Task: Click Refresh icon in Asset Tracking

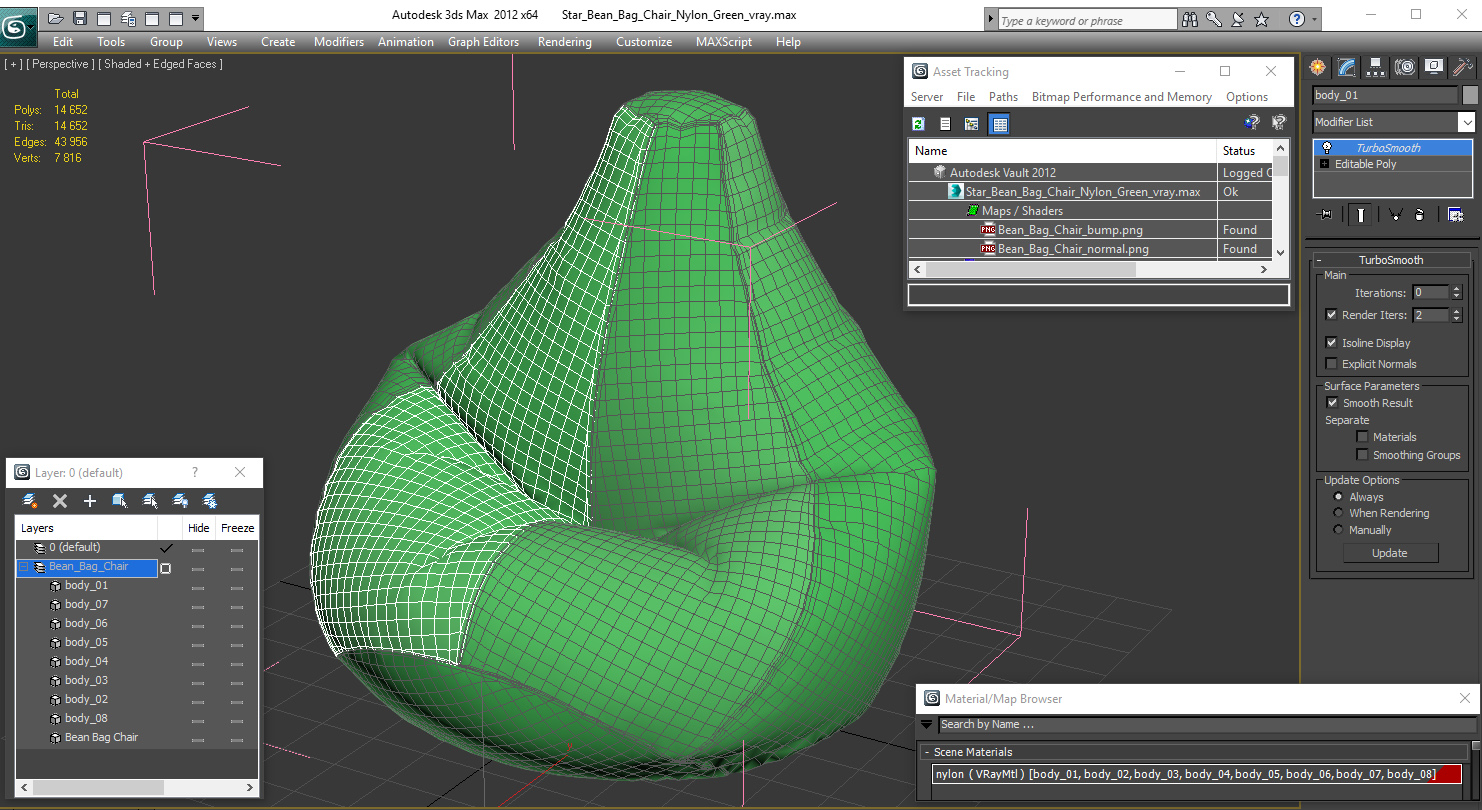Action: point(919,124)
